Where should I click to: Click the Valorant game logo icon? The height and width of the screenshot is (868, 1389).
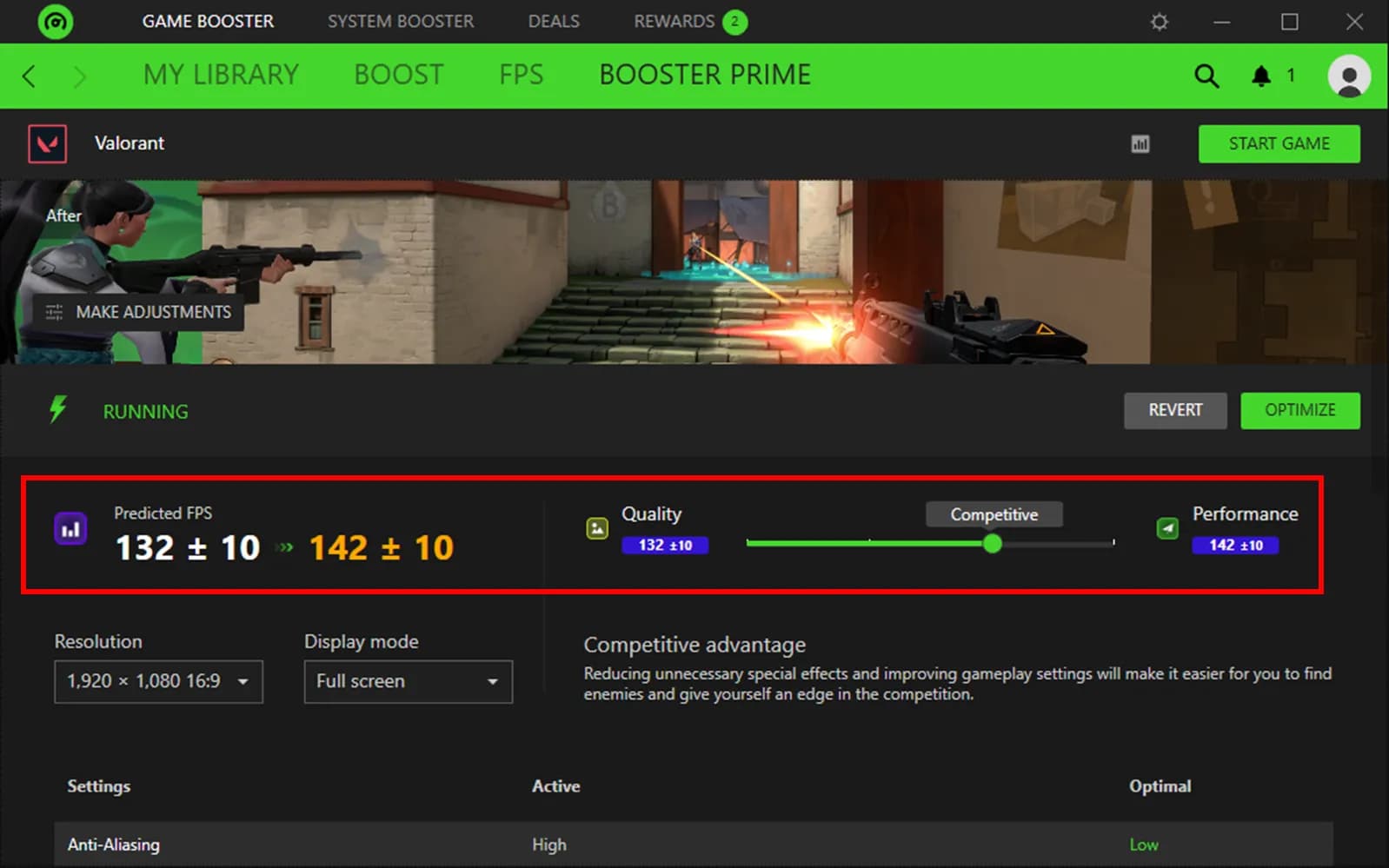pos(48,144)
